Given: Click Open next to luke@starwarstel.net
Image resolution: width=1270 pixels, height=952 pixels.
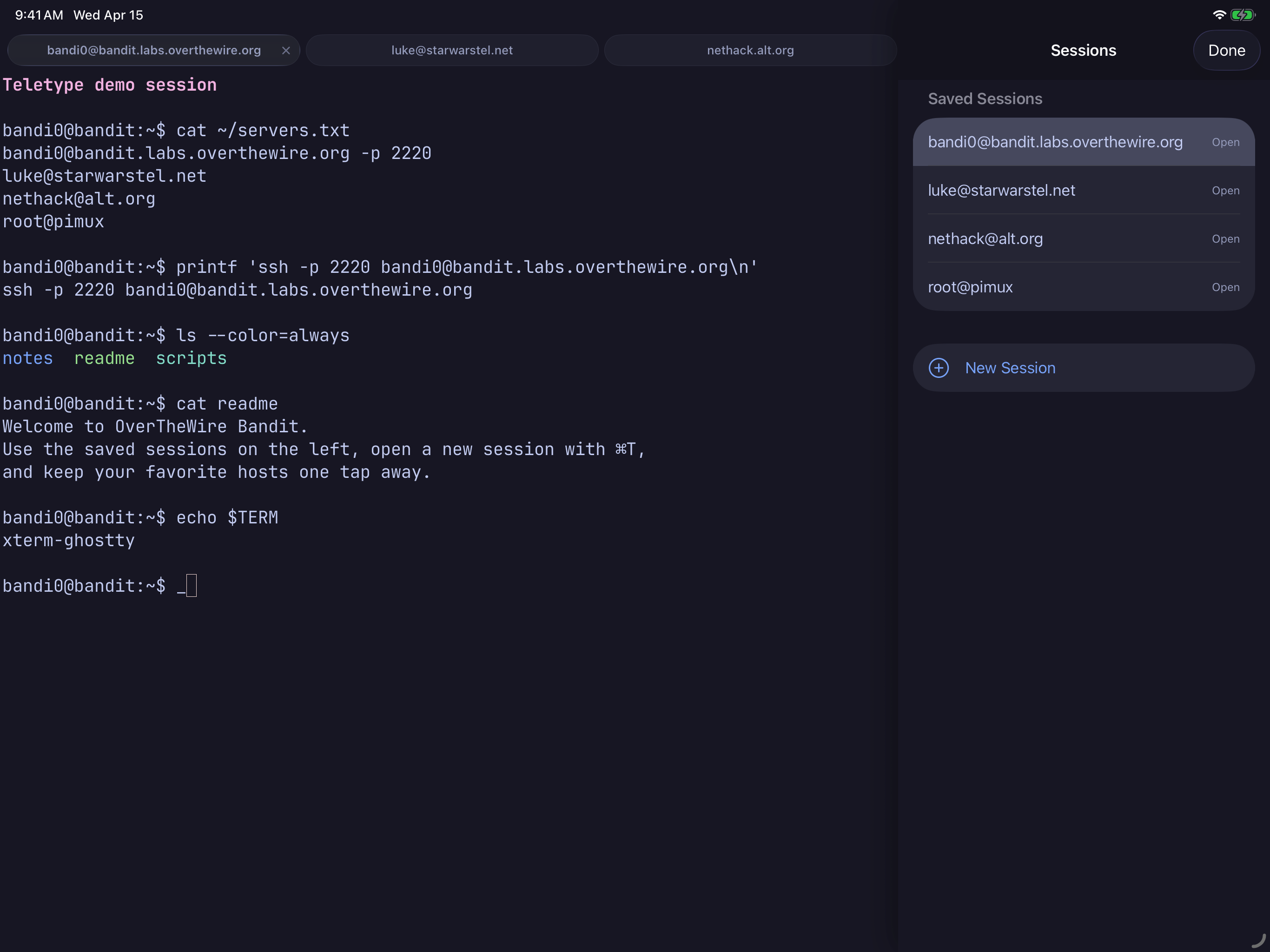Looking at the screenshot, I should (1225, 191).
